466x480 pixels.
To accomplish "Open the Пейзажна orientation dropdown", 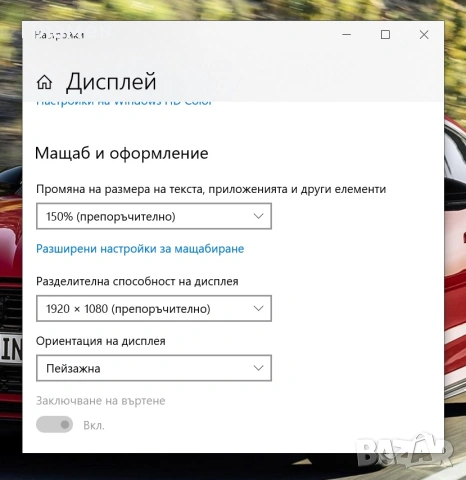I will [154, 368].
